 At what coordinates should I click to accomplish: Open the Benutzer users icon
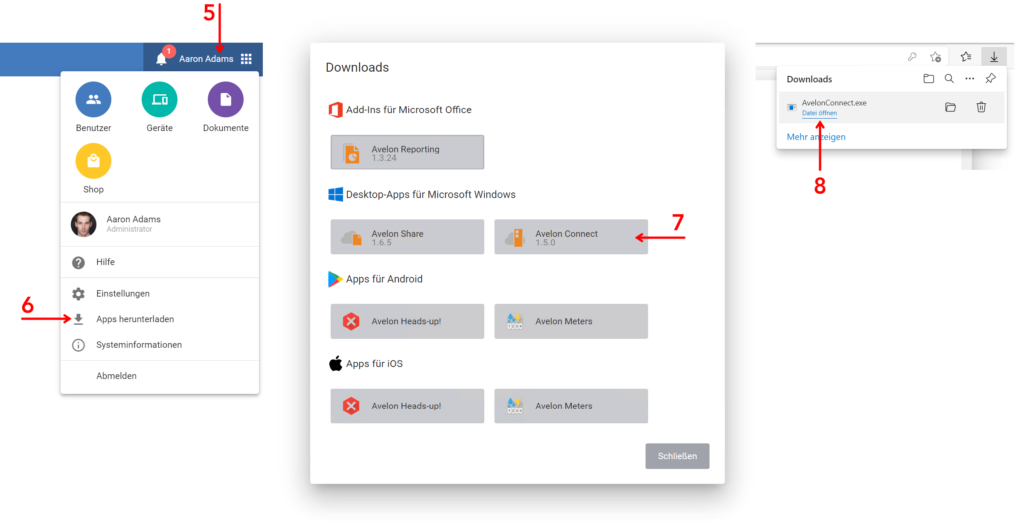tap(93, 99)
